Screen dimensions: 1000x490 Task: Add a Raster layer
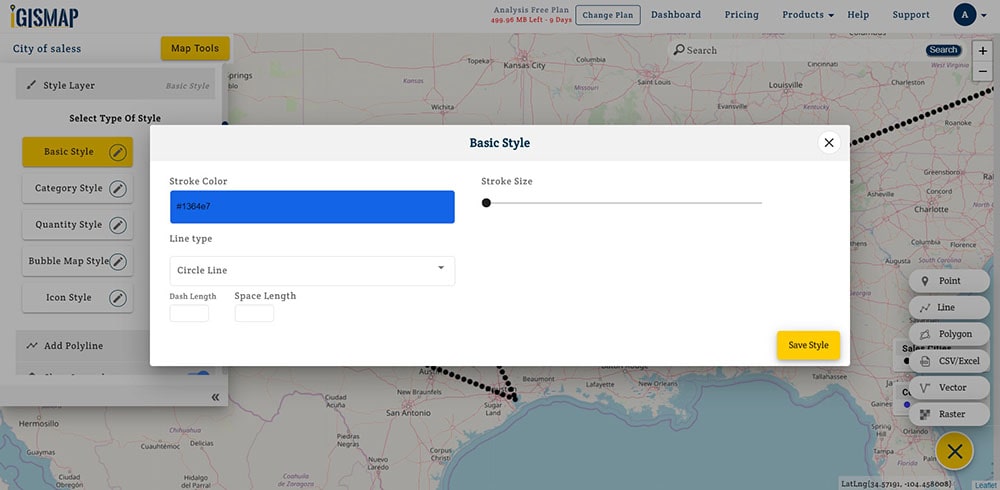(949, 415)
